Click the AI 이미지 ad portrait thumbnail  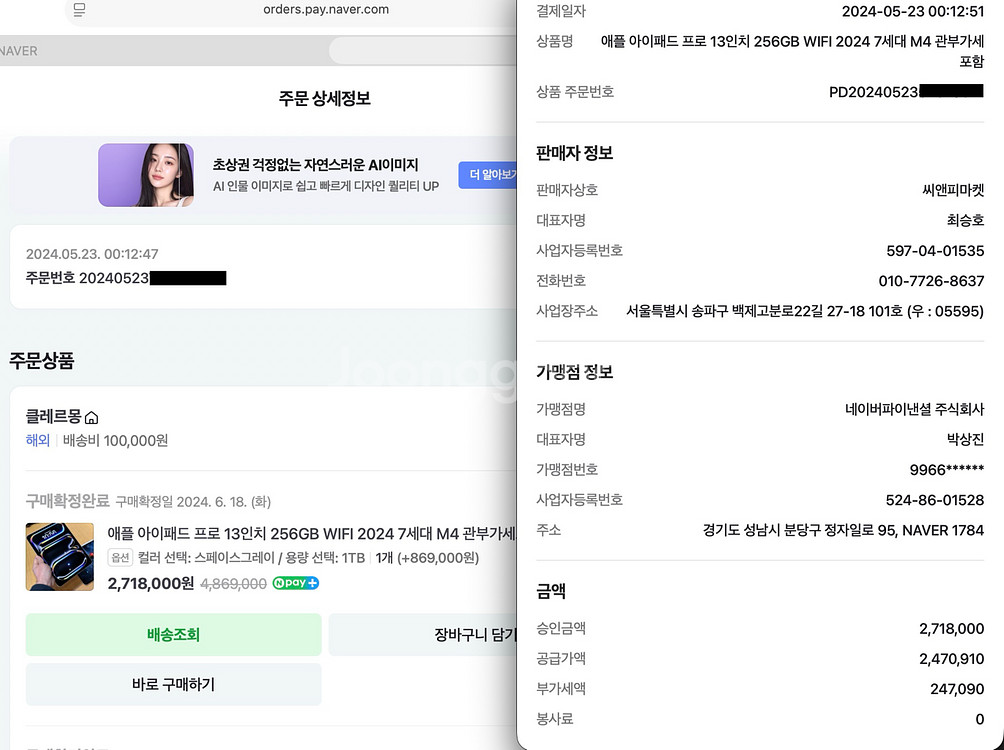tap(146, 175)
